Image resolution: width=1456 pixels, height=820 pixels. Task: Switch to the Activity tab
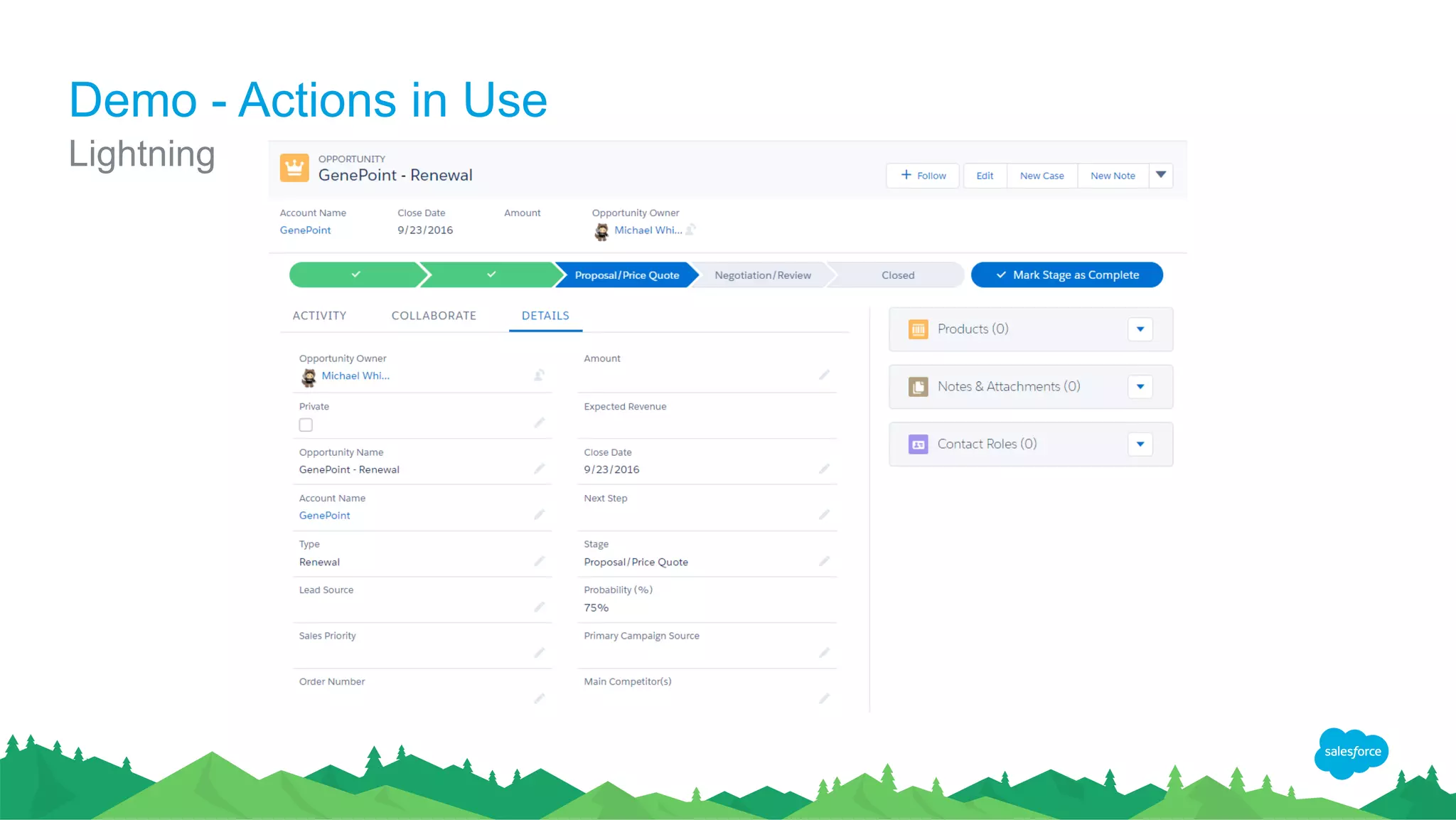[x=319, y=316]
